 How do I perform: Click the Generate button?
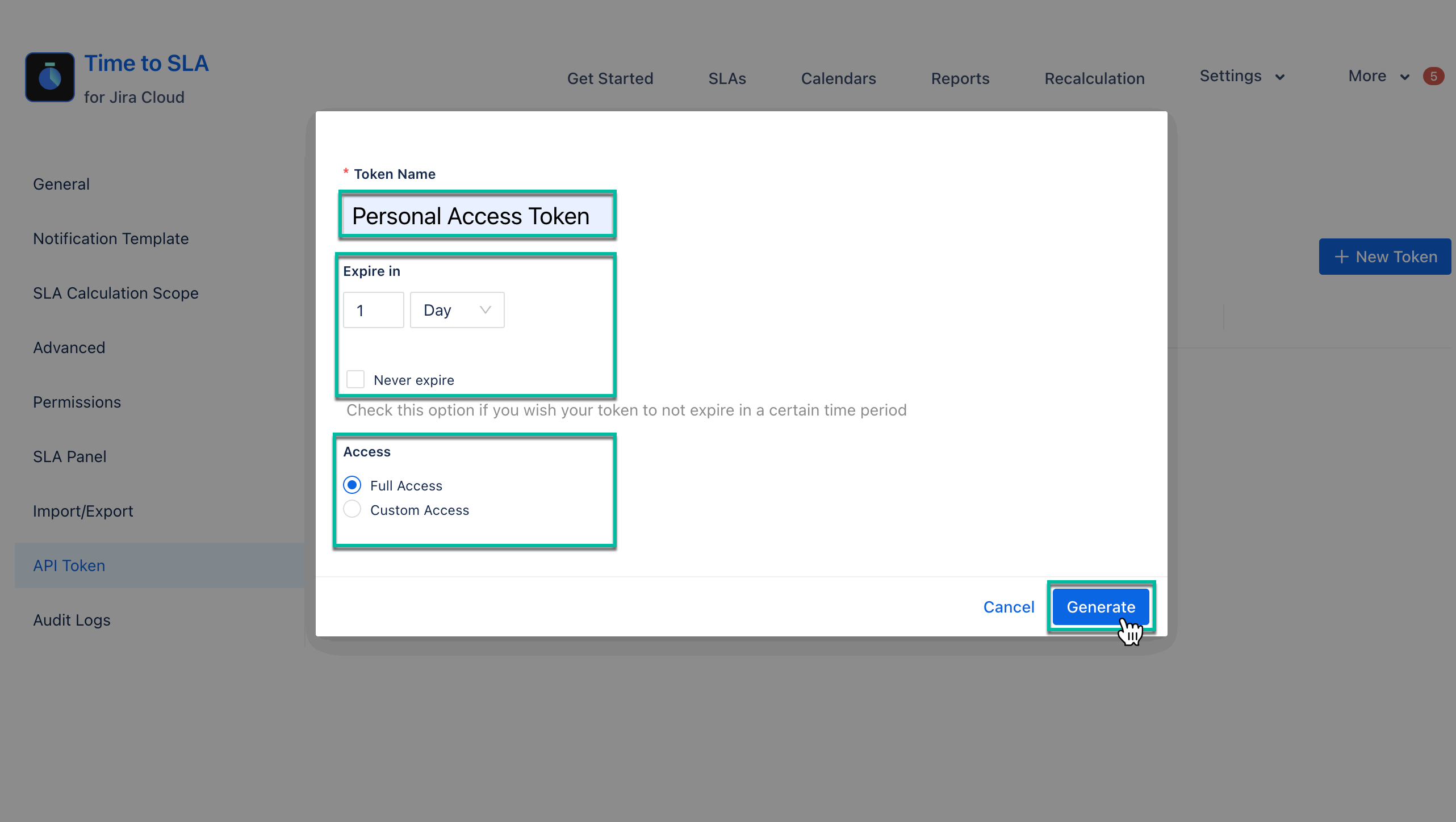(1101, 606)
